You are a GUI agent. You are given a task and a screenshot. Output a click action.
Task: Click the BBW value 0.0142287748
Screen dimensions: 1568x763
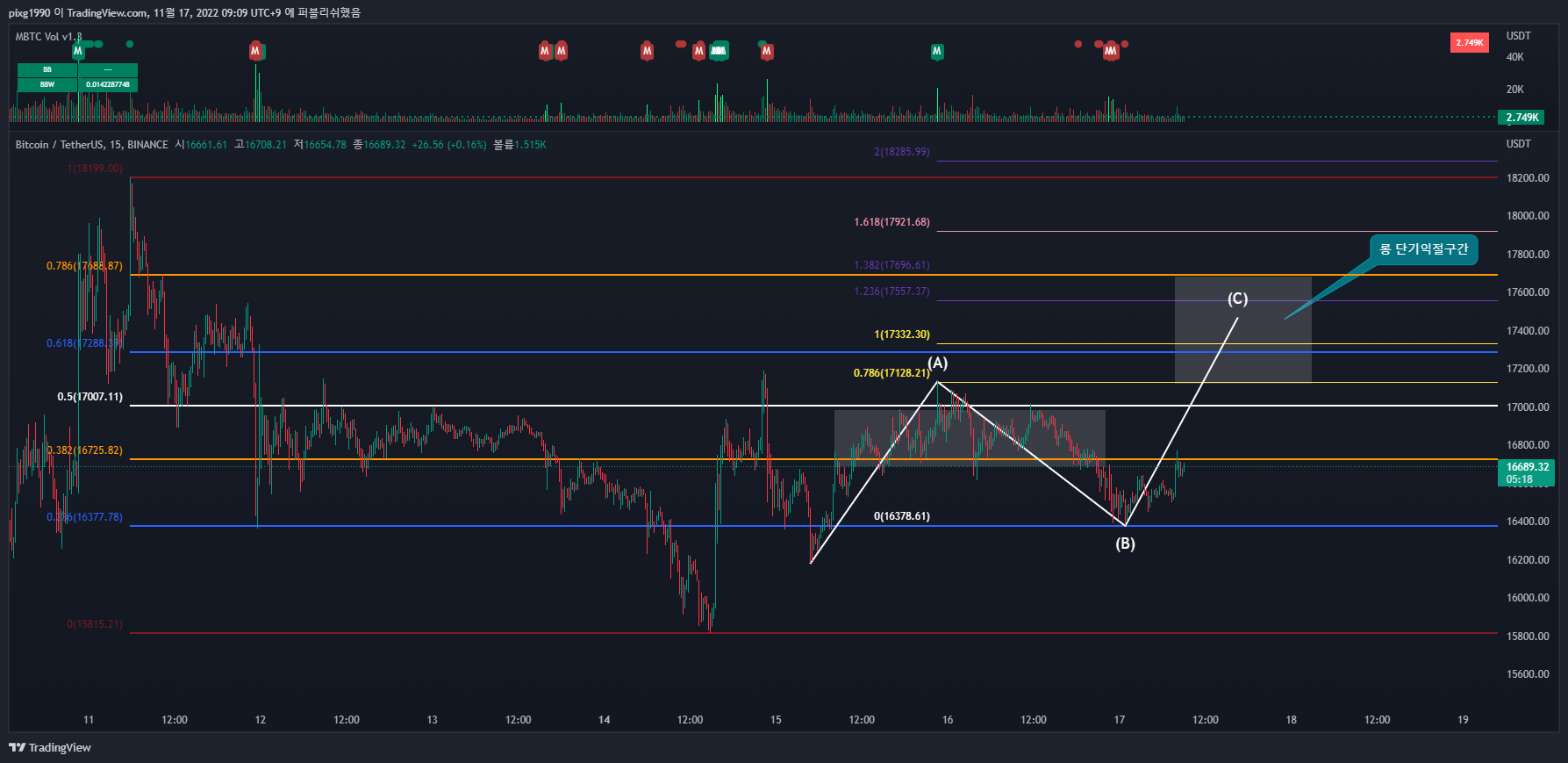coord(108,84)
